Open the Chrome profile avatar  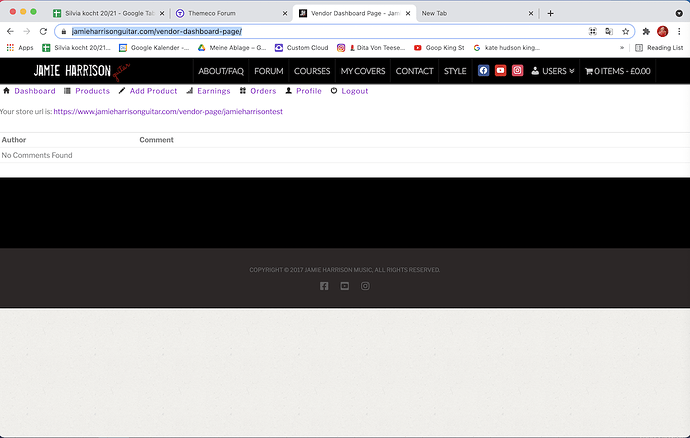(x=662, y=31)
